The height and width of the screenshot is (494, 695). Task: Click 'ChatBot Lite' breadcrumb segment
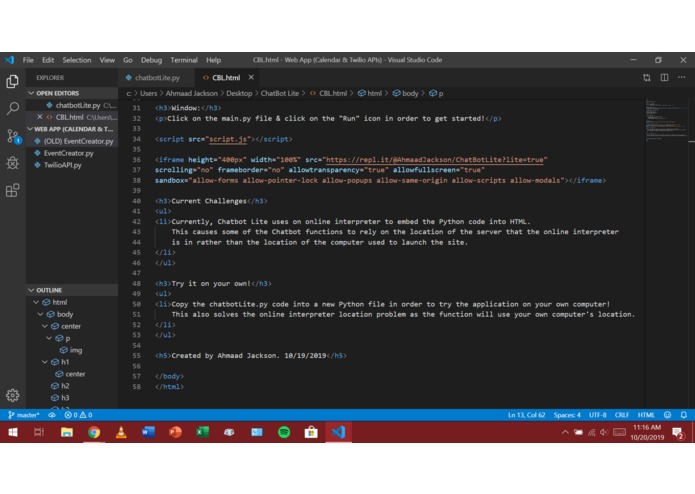280,93
